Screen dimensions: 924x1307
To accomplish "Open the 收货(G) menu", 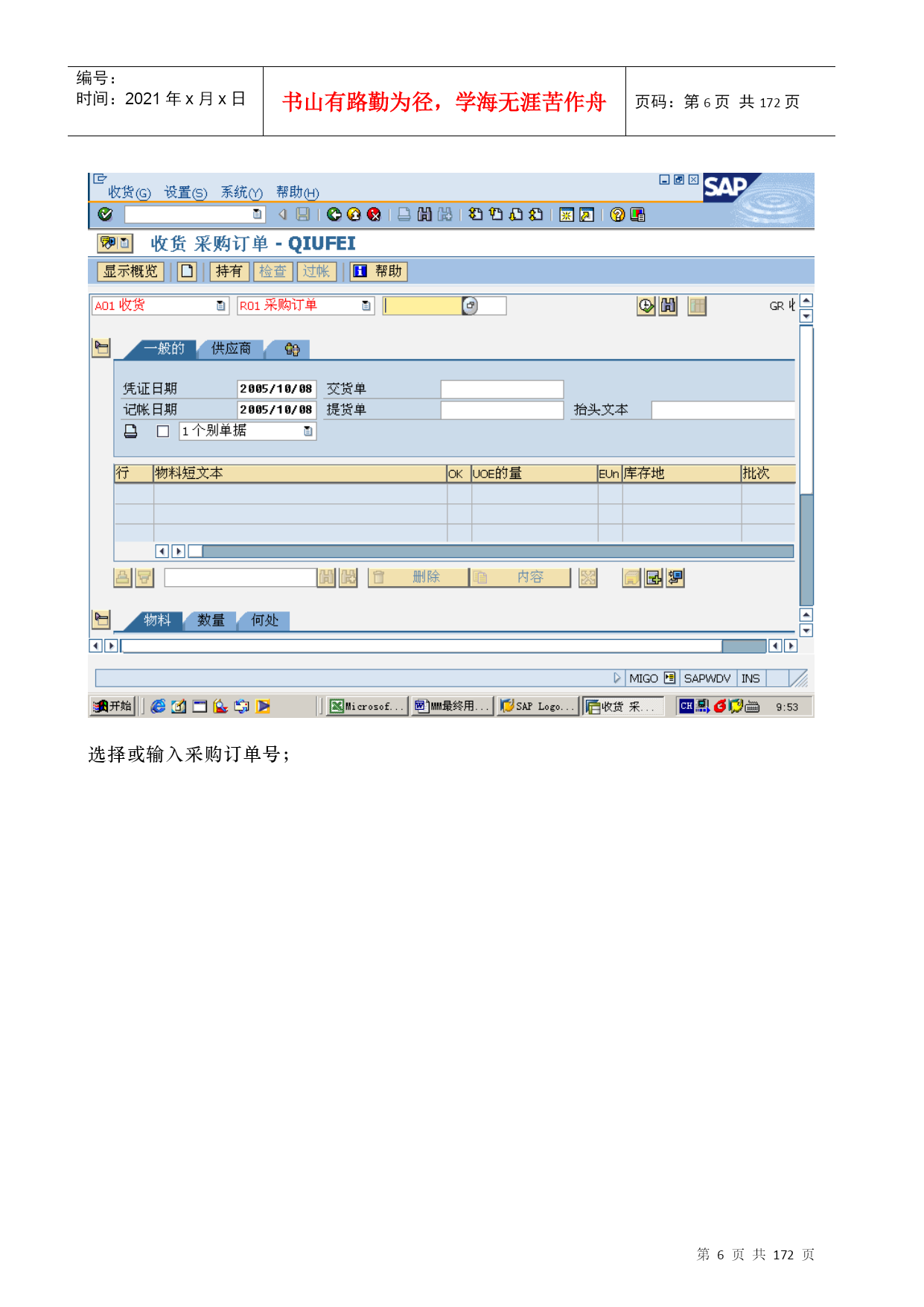I will [x=129, y=192].
